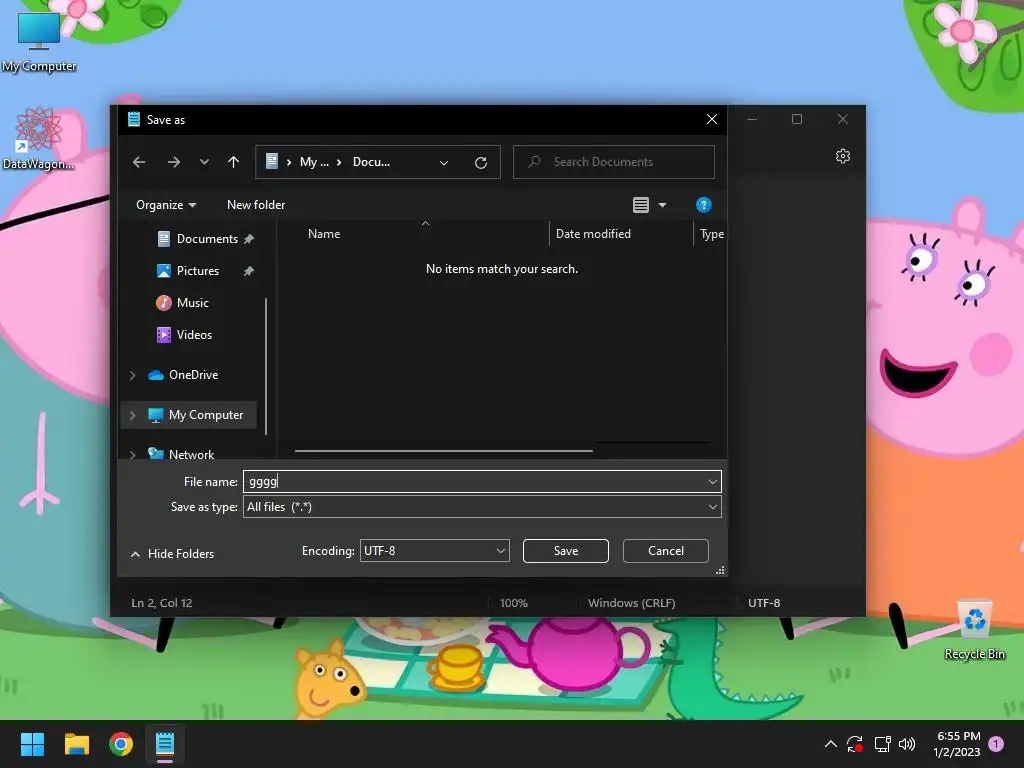Click UTF-8 in Notepad status bar
Screen dimensions: 1024x768
tap(763, 603)
